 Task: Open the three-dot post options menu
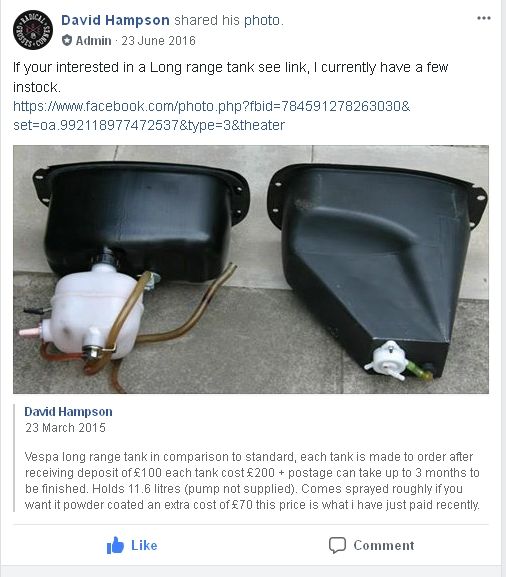click(x=484, y=18)
